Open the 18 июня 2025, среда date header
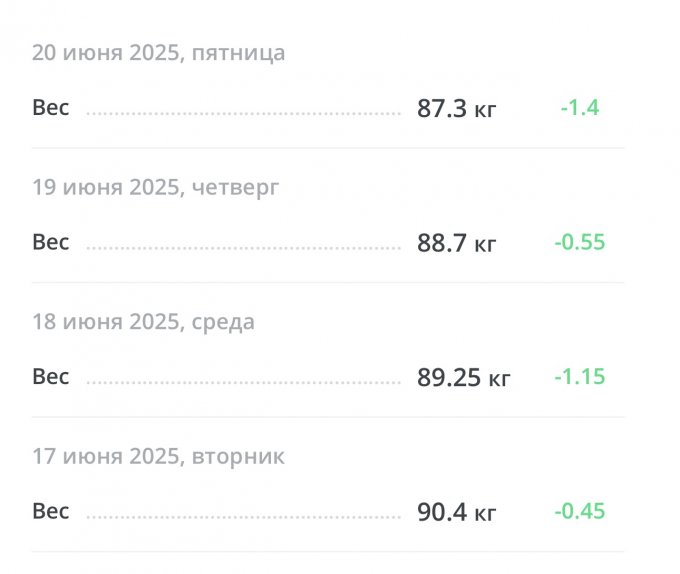Image resolution: width=680 pixels, height=574 pixels. pyautogui.click(x=143, y=322)
